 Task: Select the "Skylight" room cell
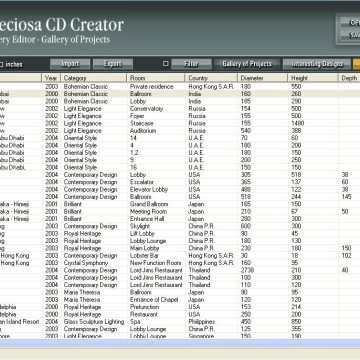point(140,226)
